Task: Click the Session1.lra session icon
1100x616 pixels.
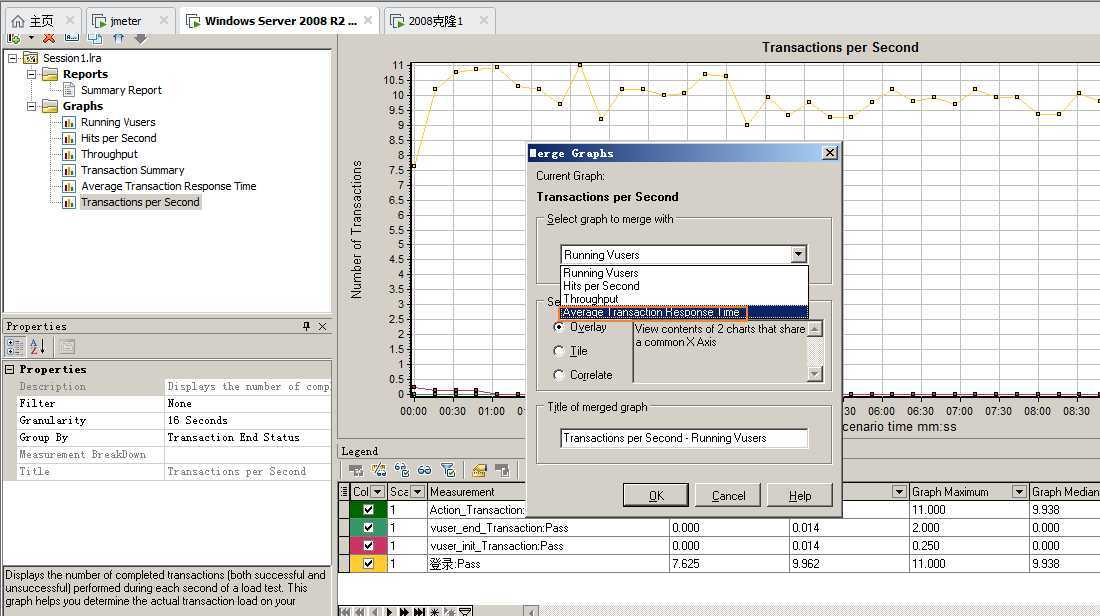Action: coord(30,58)
